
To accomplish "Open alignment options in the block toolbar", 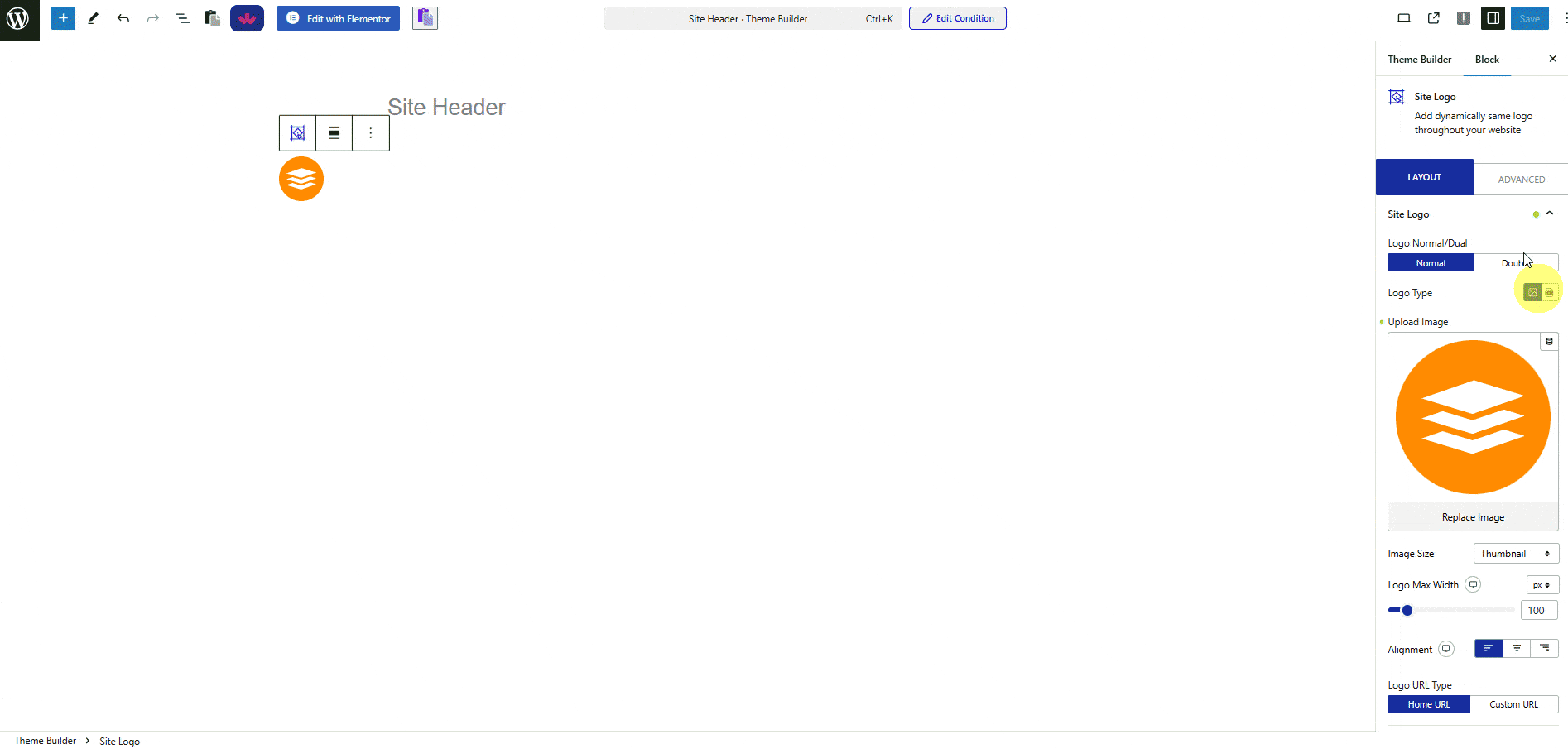I will pos(334,132).
